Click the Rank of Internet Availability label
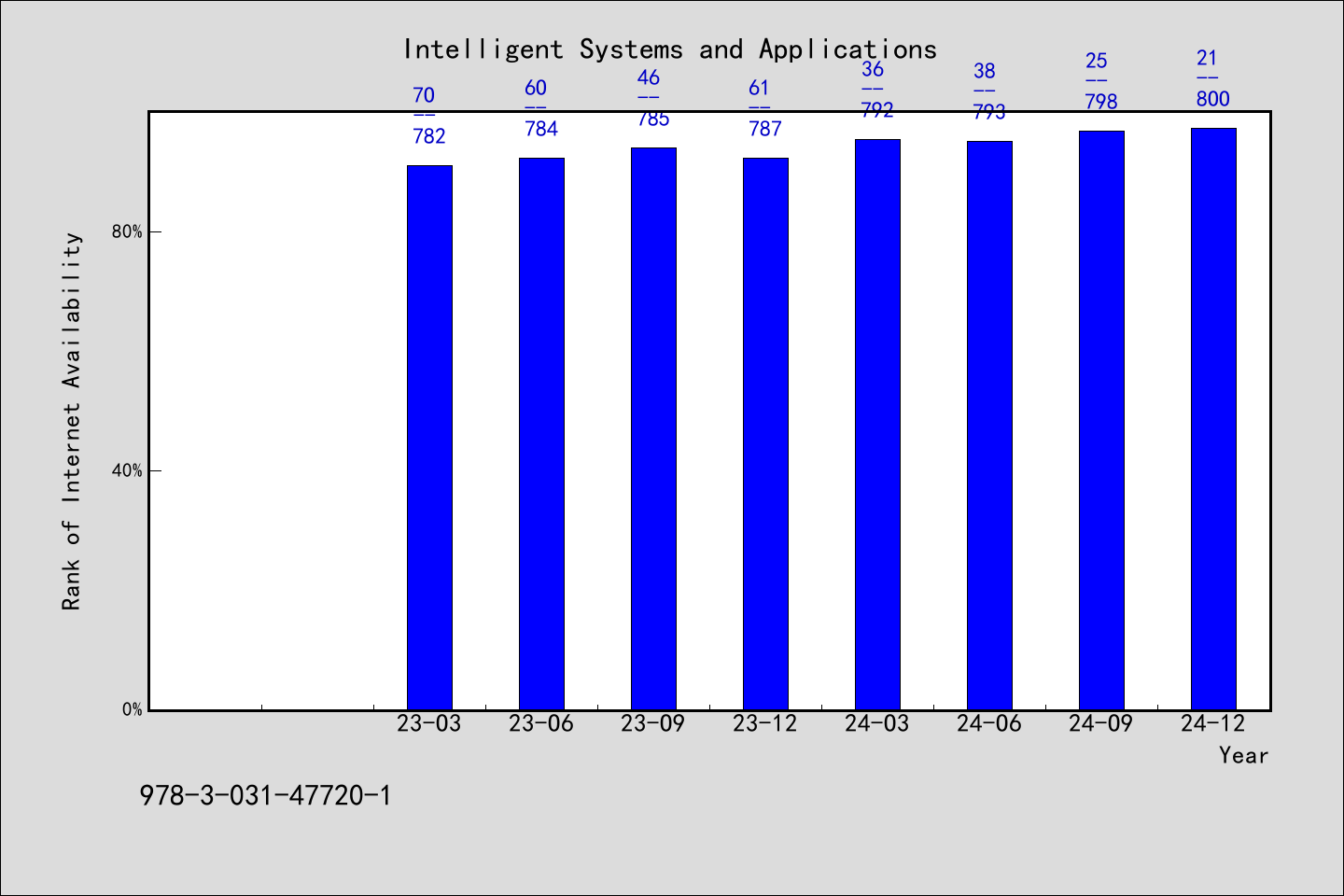The image size is (1344, 896). coord(72,421)
